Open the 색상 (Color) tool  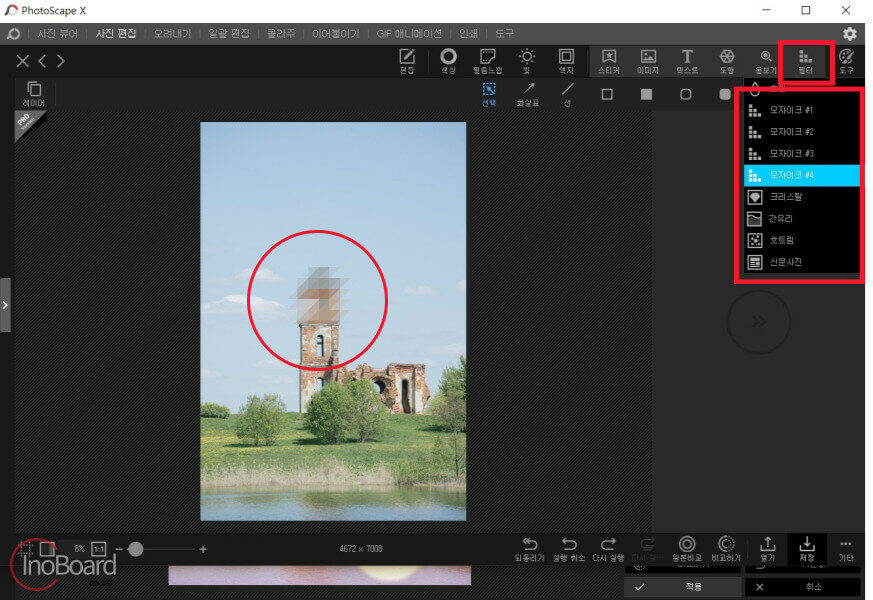coord(448,61)
